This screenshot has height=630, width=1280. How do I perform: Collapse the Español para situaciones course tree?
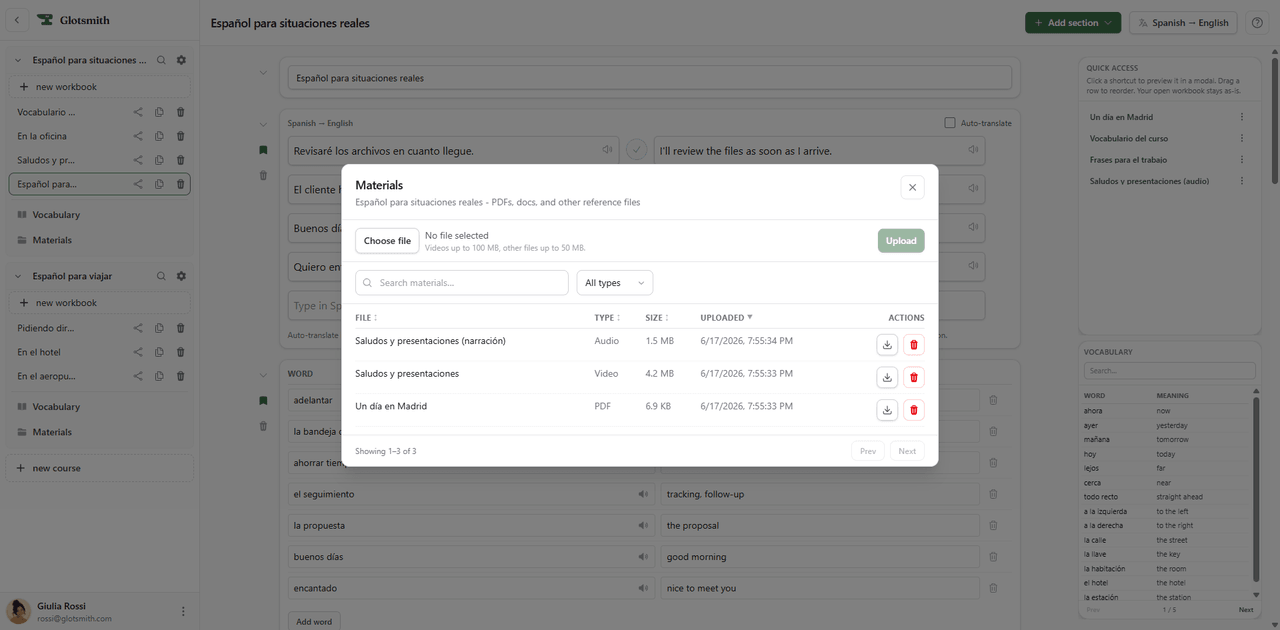coord(18,60)
